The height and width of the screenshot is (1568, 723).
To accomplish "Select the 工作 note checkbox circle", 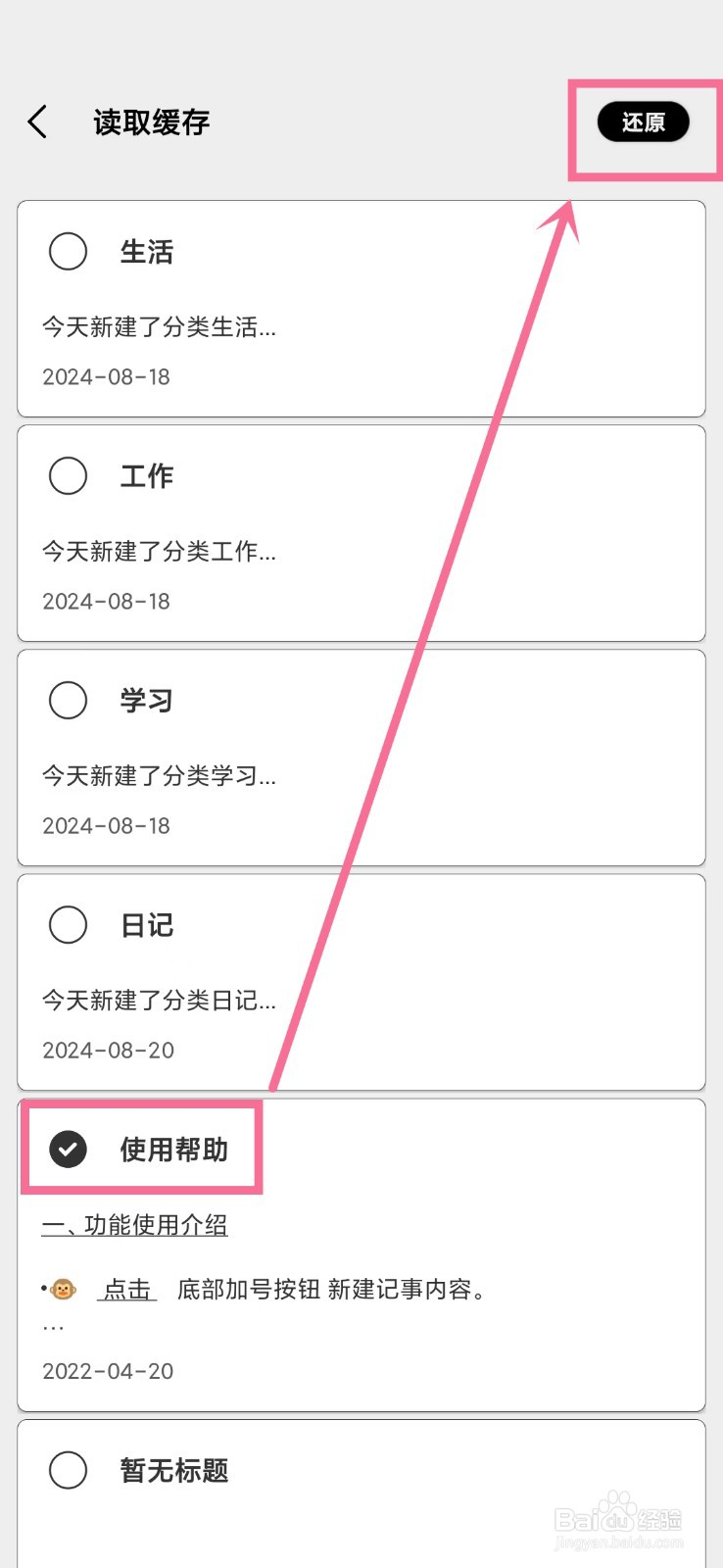I will click(69, 475).
